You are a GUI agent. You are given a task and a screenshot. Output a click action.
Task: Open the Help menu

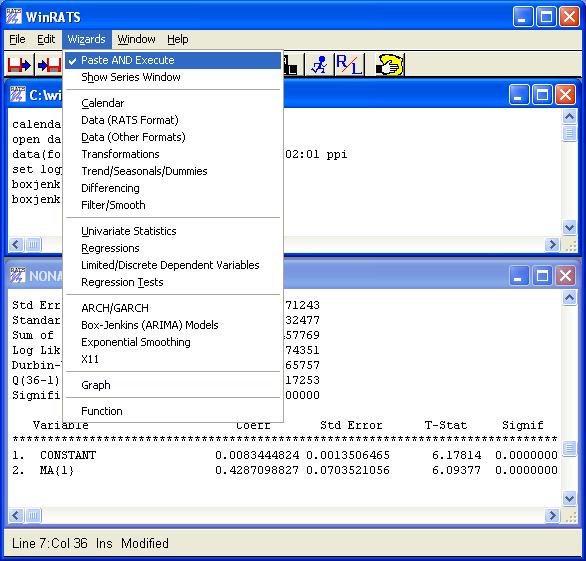(178, 39)
